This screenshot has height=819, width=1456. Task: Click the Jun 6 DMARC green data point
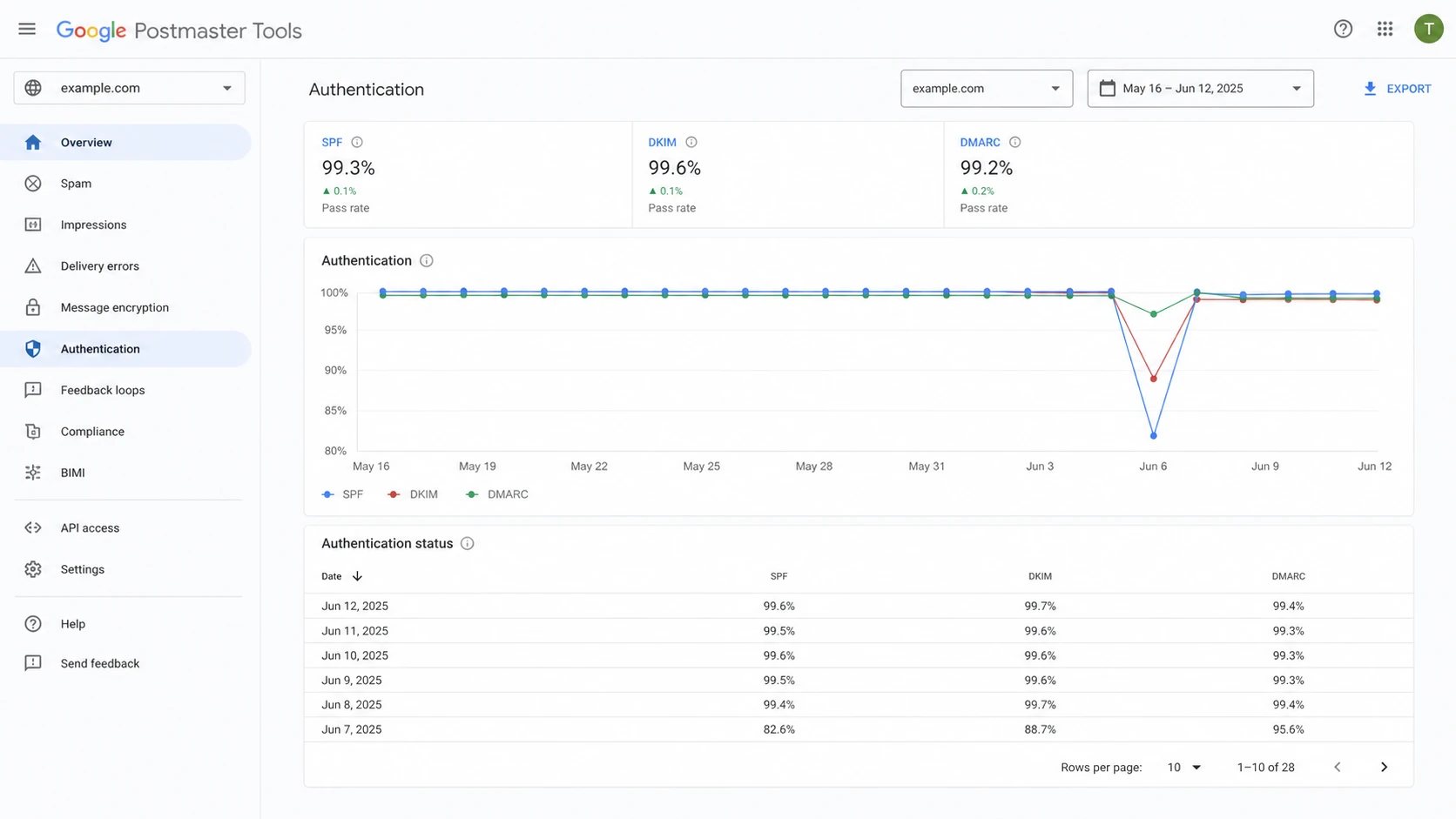coord(1153,314)
